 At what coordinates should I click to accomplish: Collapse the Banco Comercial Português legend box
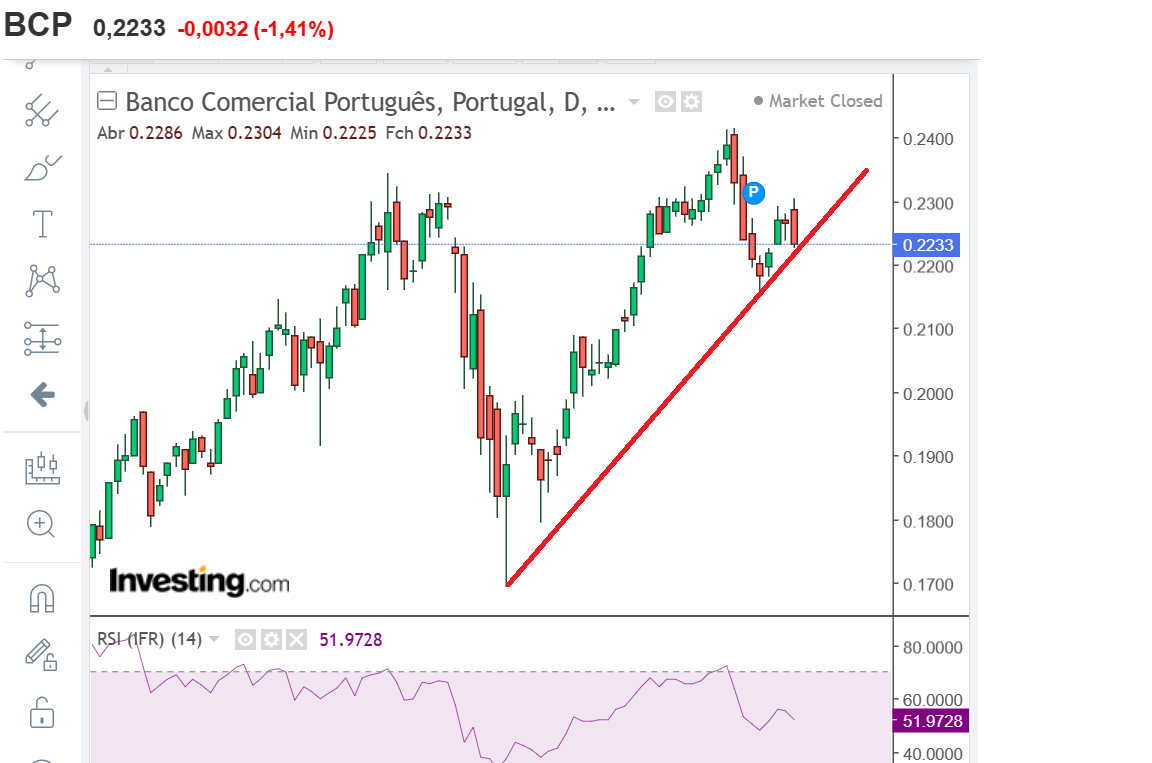[107, 101]
